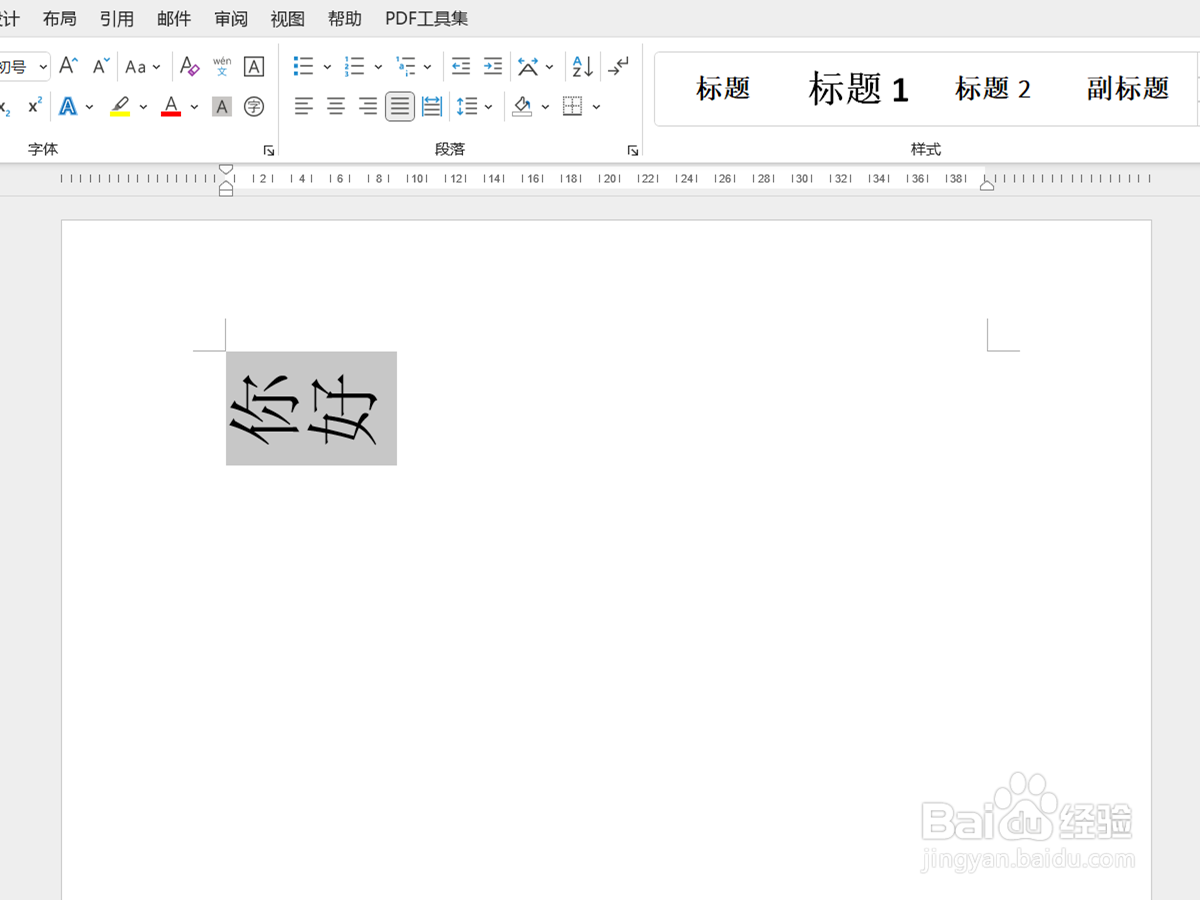Viewport: 1200px width, 900px height.
Task: Expand the Asian layout dropdown arrow
Action: 550,67
